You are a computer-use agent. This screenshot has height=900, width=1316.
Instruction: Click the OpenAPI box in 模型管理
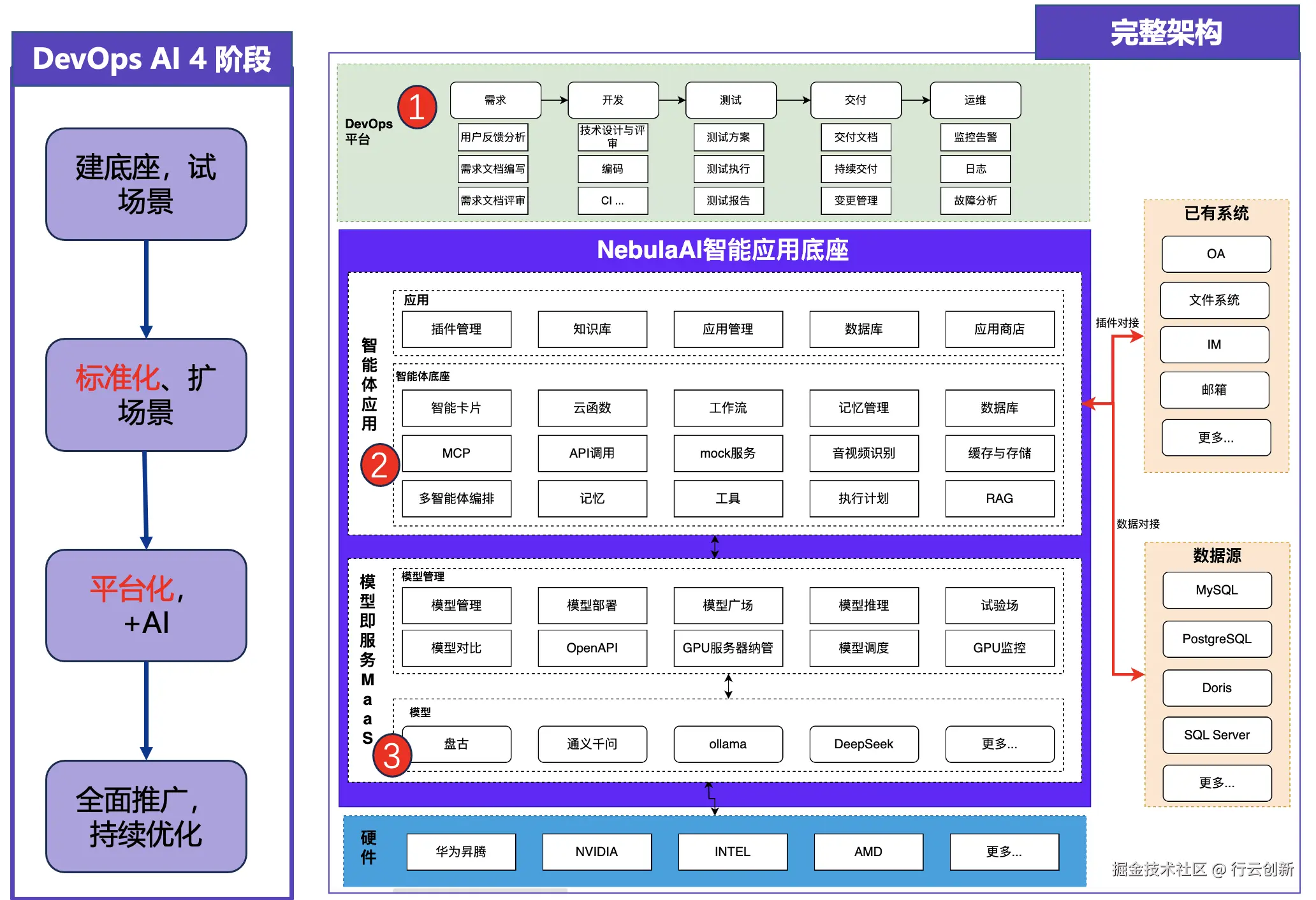click(592, 648)
